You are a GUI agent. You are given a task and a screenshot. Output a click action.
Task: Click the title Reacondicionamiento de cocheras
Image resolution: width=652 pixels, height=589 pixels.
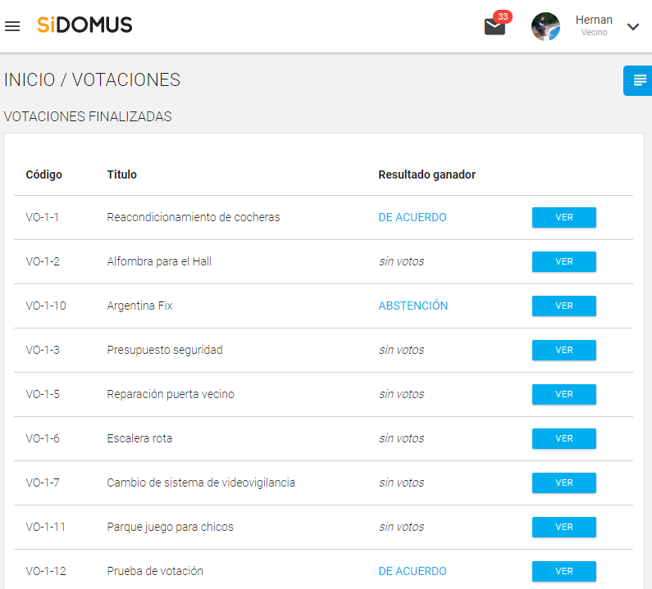193,217
